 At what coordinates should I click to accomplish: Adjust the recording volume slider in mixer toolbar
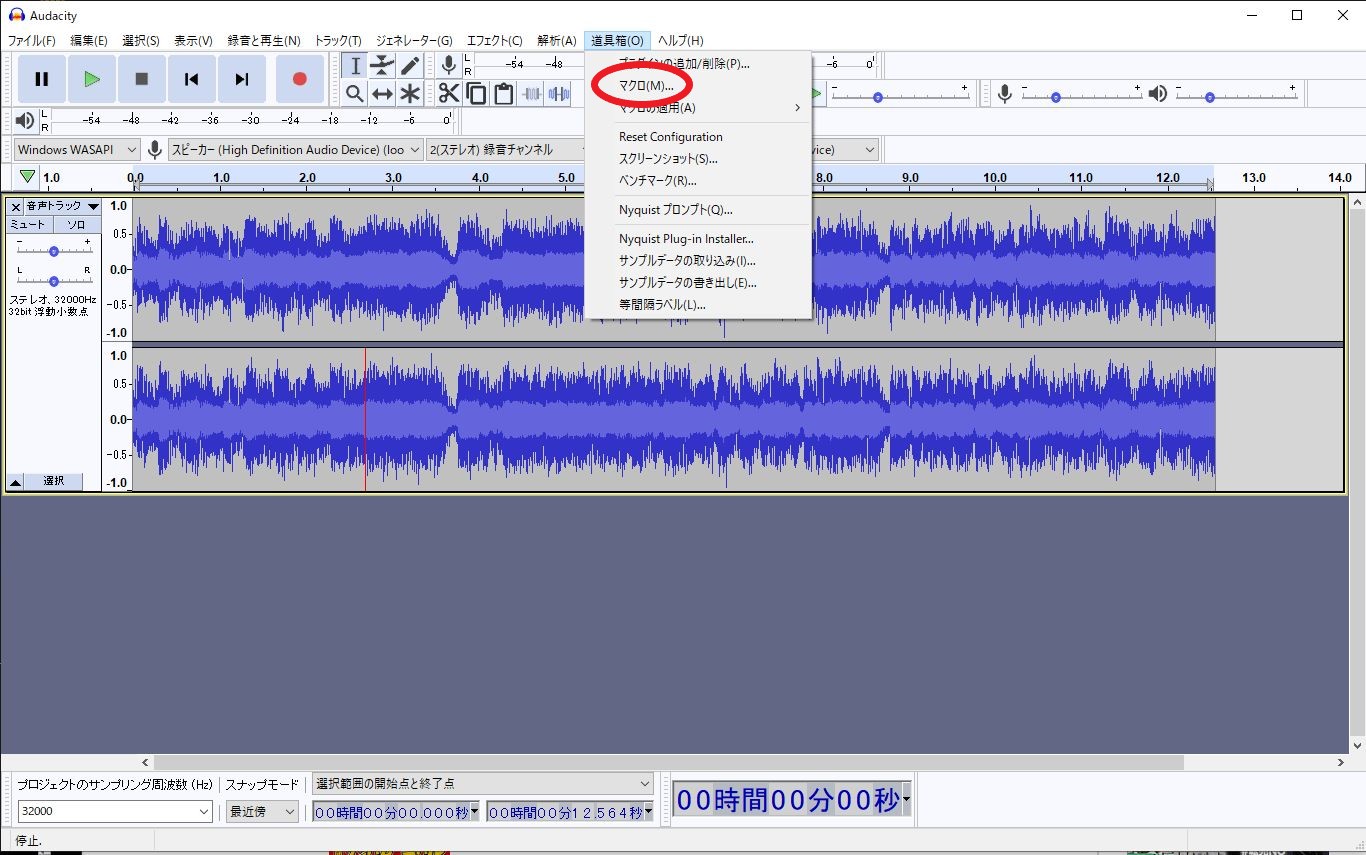click(1081, 96)
